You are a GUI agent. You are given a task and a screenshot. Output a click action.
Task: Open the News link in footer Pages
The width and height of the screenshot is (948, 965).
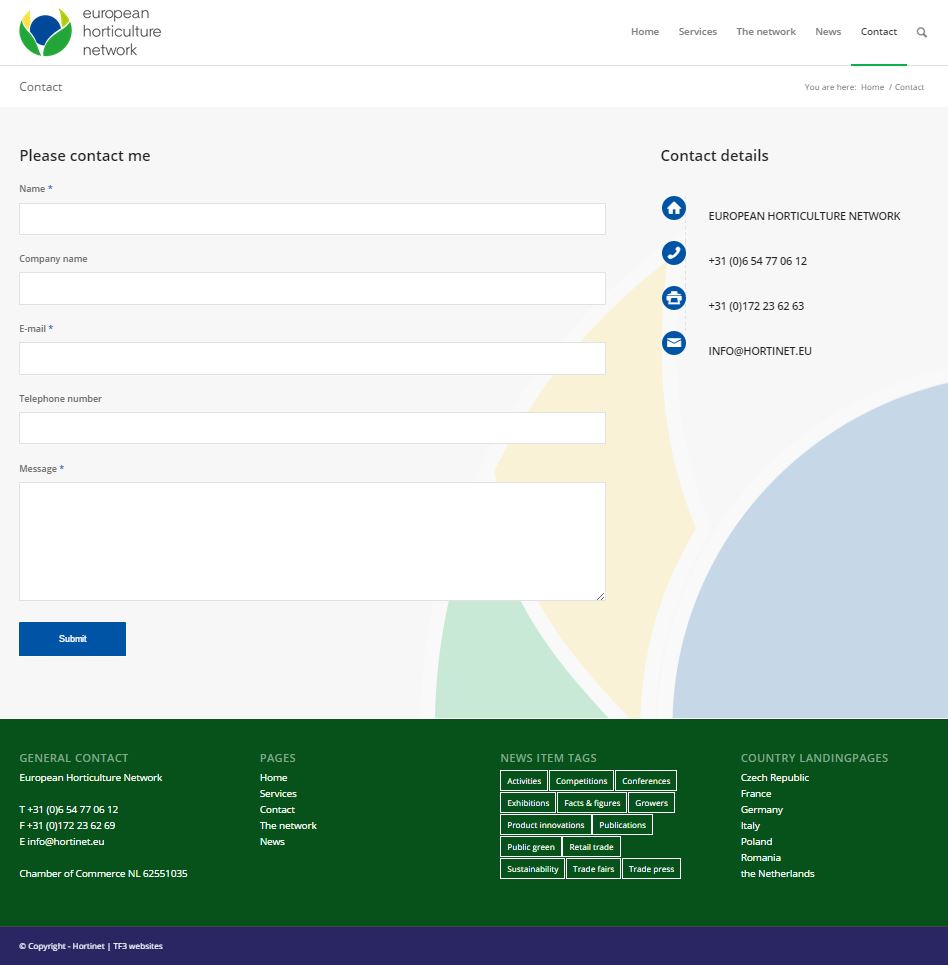coord(272,841)
